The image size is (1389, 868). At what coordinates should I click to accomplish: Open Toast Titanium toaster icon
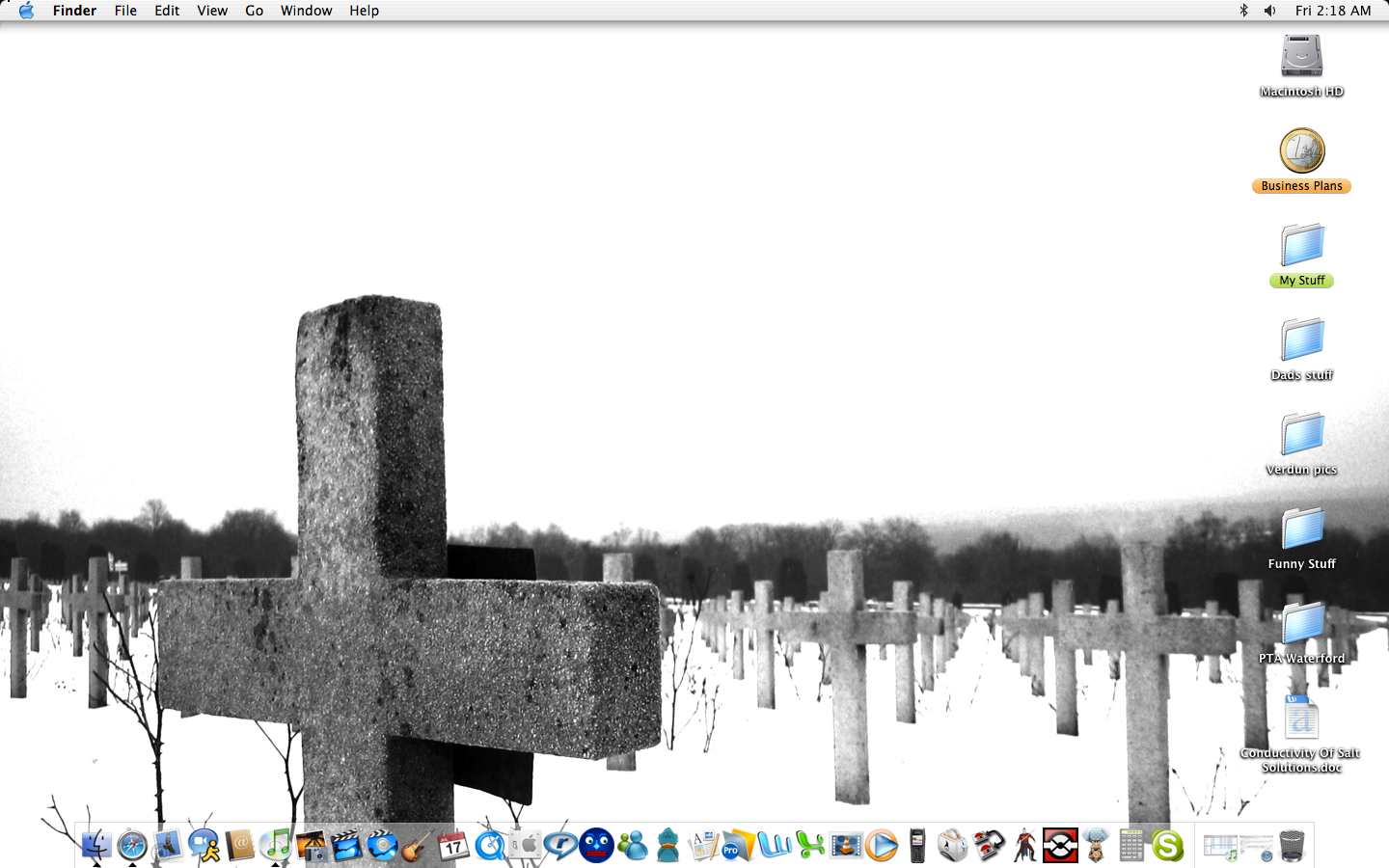tap(953, 846)
